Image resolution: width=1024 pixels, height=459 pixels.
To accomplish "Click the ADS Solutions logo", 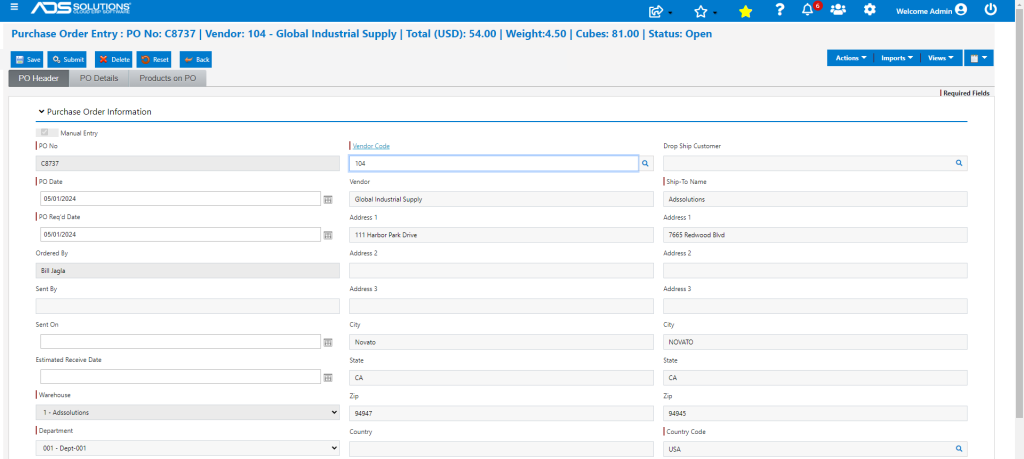I will pos(81,8).
